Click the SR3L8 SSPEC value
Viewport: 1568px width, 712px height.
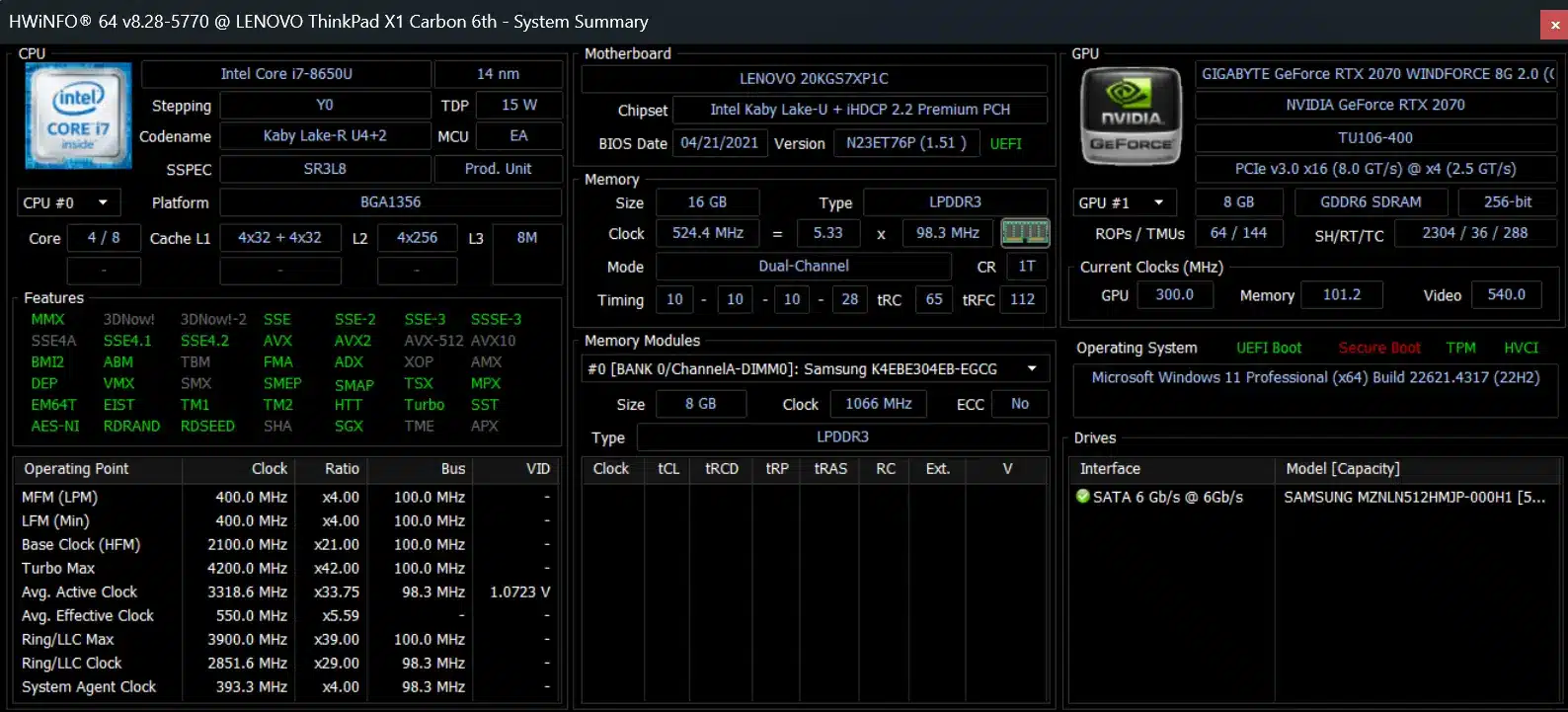(325, 169)
